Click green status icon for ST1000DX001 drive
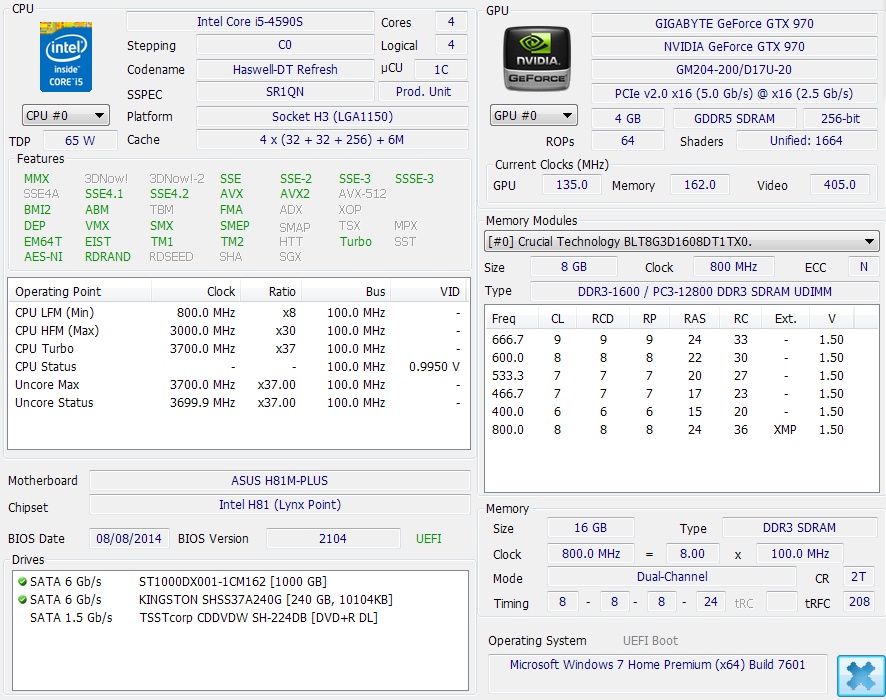The width and height of the screenshot is (886, 700). (23, 581)
